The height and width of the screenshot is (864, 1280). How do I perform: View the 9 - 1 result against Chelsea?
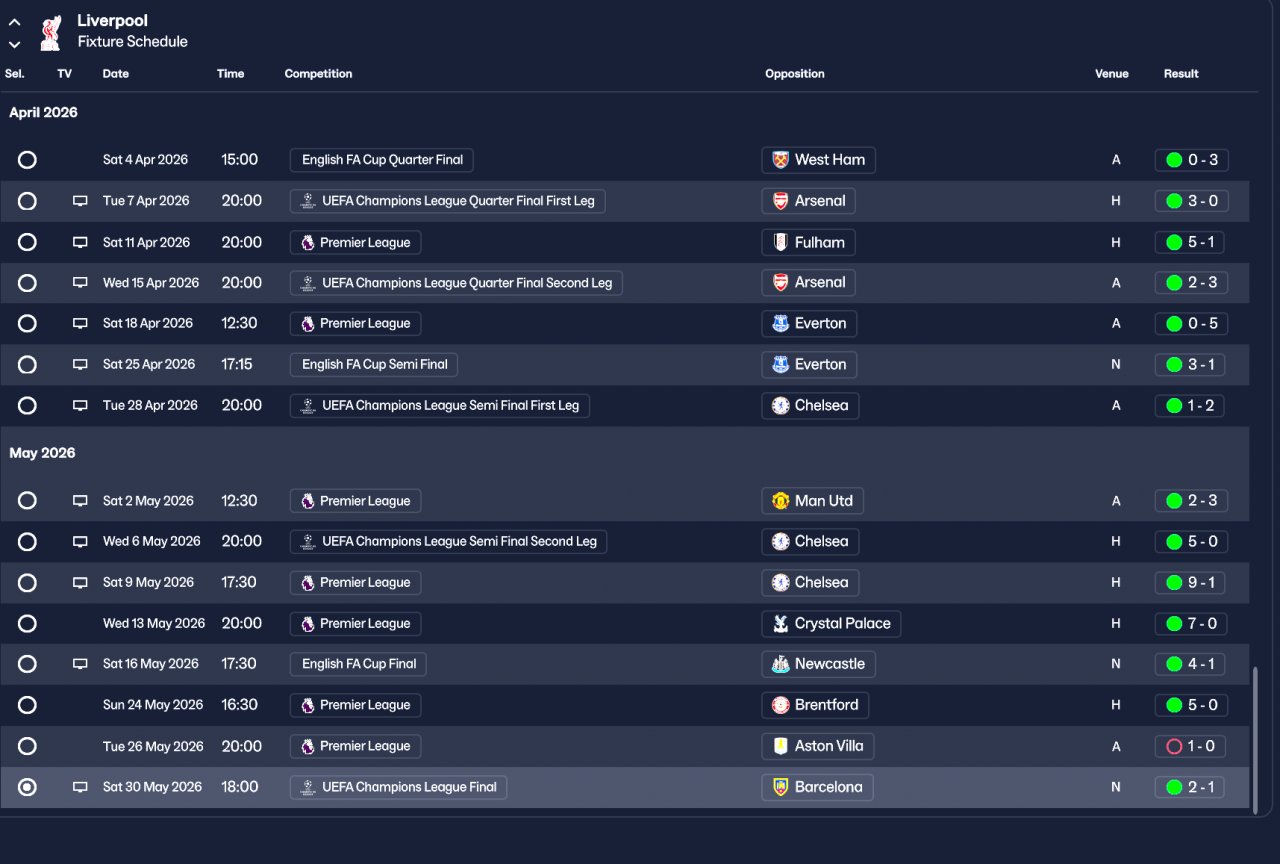click(x=1190, y=583)
